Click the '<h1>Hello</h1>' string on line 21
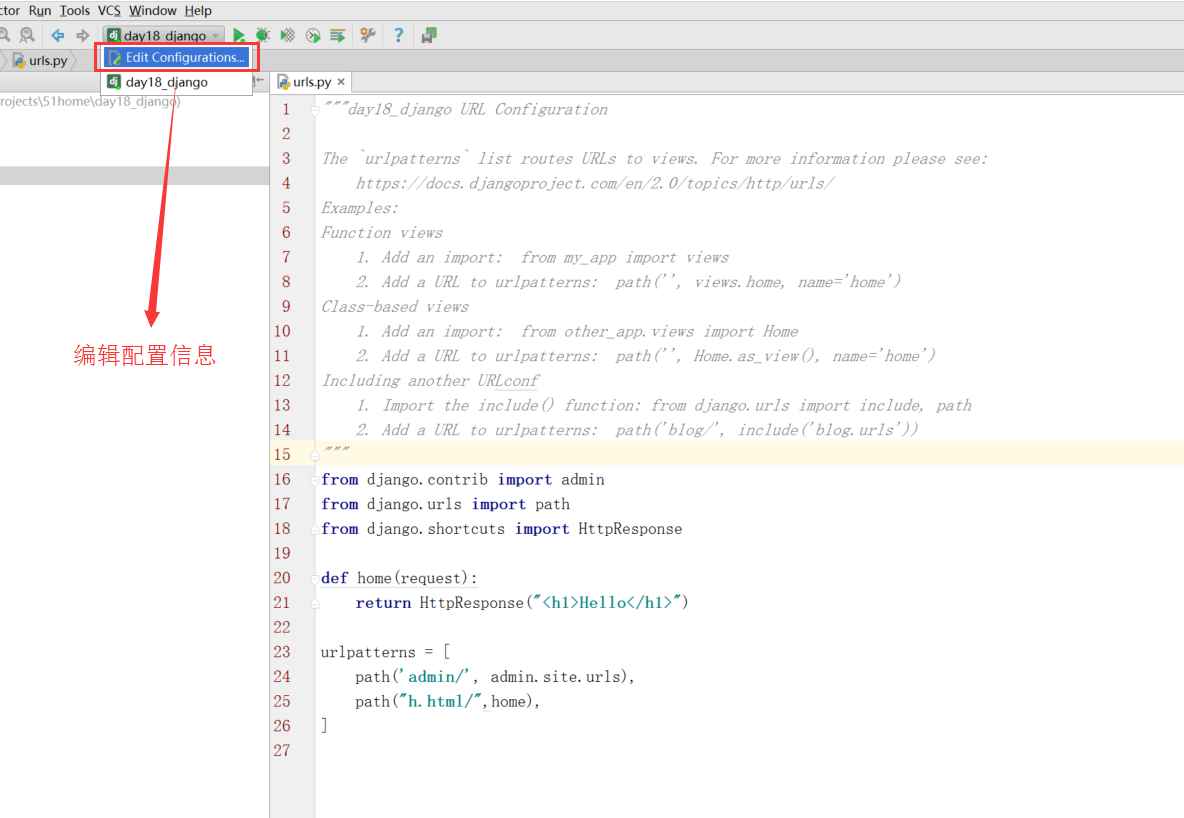 coord(607,603)
